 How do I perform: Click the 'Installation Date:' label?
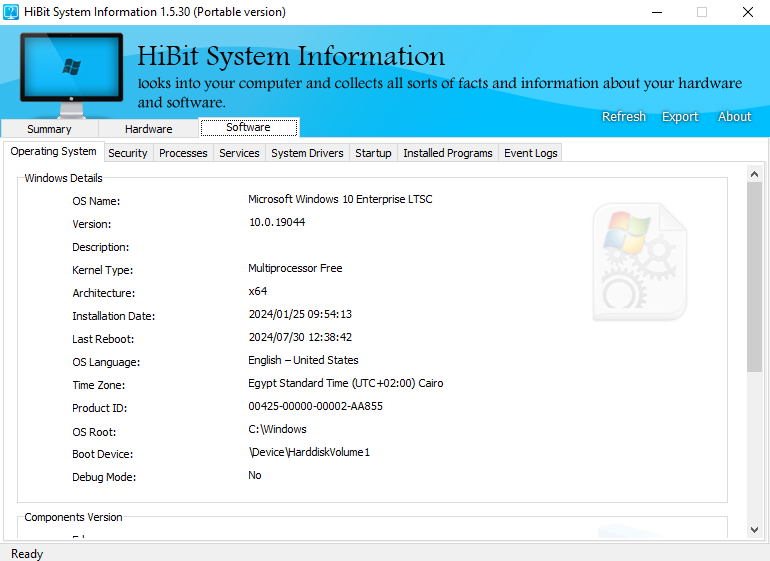(x=113, y=316)
